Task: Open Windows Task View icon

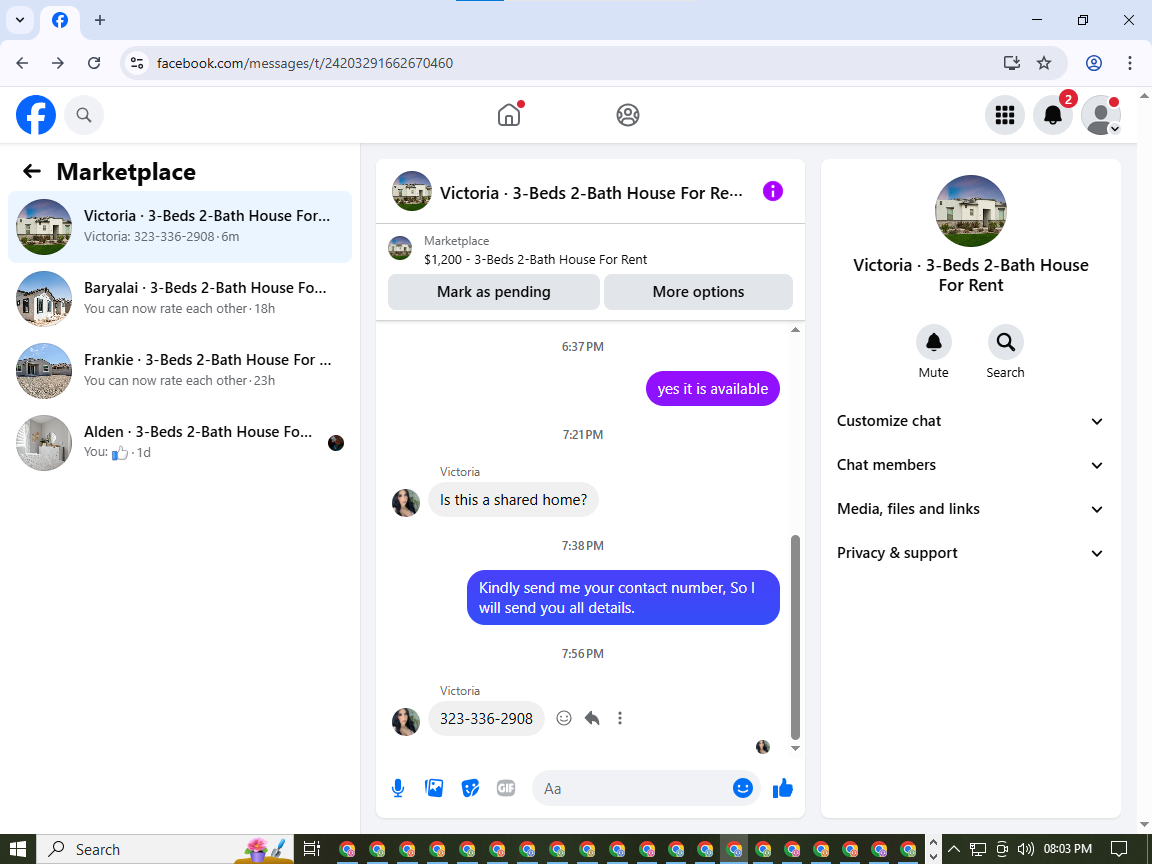Action: (x=312, y=849)
